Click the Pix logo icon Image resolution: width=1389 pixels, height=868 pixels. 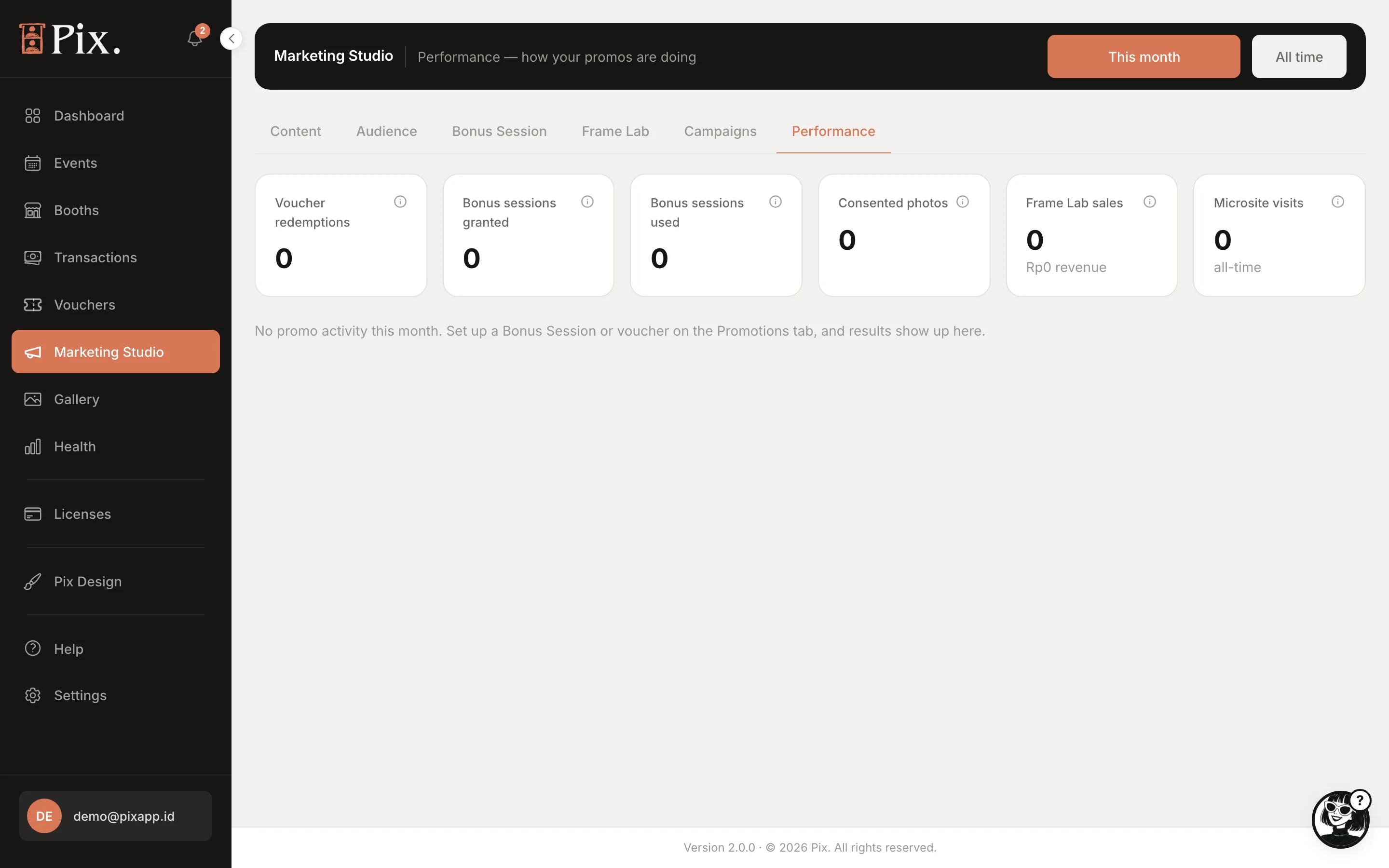click(x=32, y=39)
